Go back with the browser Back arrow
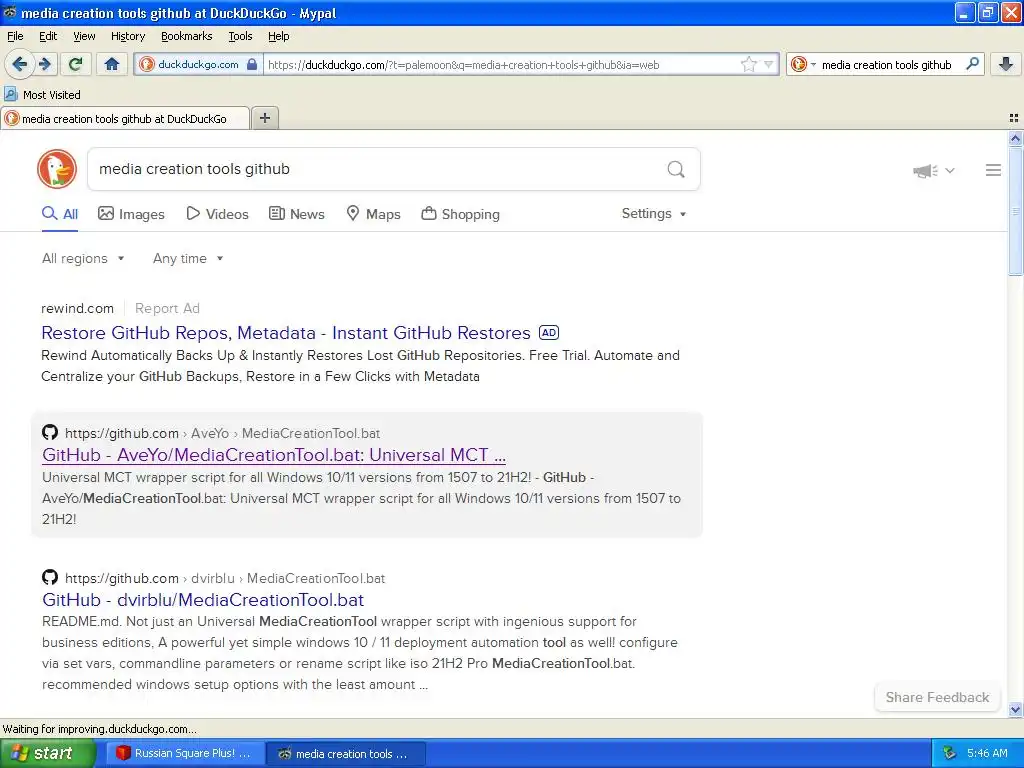Image resolution: width=1024 pixels, height=768 pixels. pyautogui.click(x=20, y=64)
